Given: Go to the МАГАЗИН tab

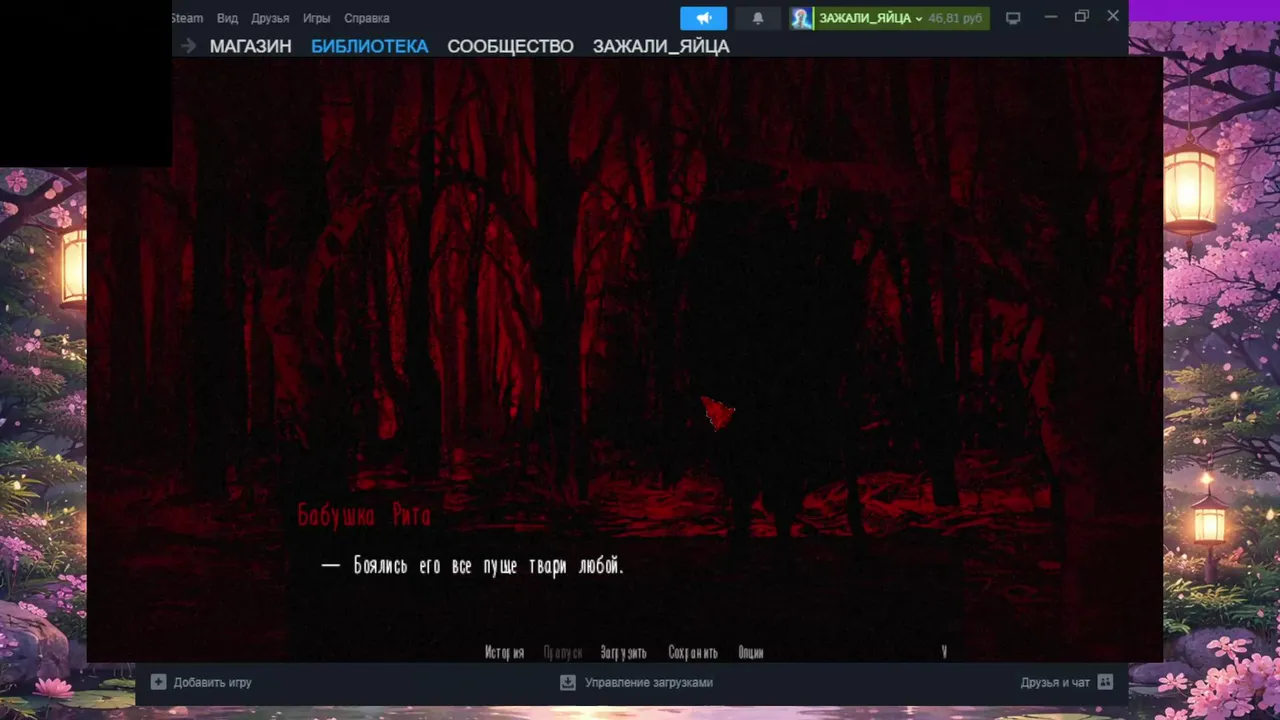Looking at the screenshot, I should click(x=250, y=46).
